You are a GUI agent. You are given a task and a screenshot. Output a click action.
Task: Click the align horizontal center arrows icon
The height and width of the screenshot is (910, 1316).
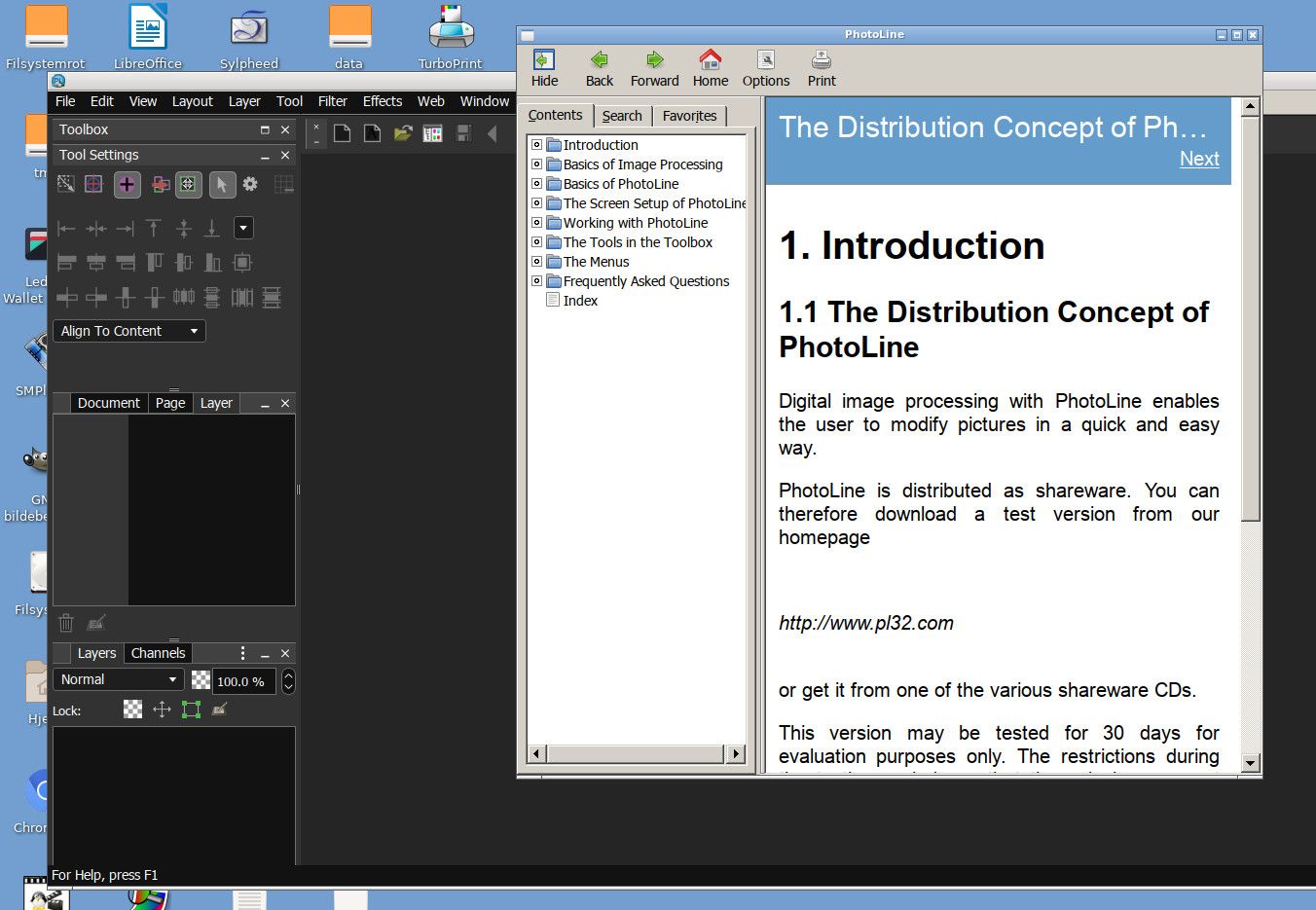pos(95,229)
